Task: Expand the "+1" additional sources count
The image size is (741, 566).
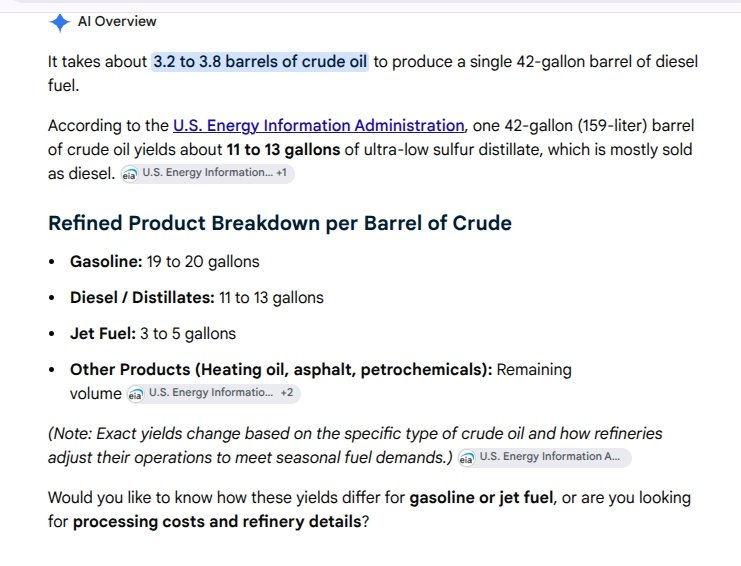Action: coord(282,173)
